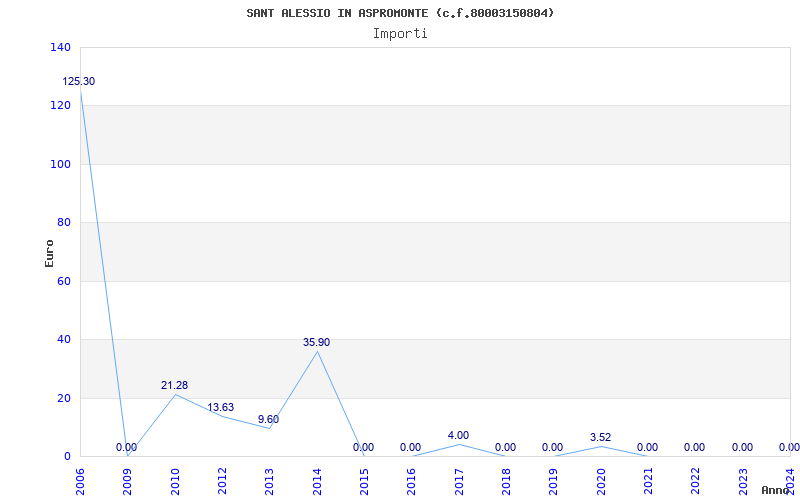
Task: Select the 2016 year label
Action: 412,481
